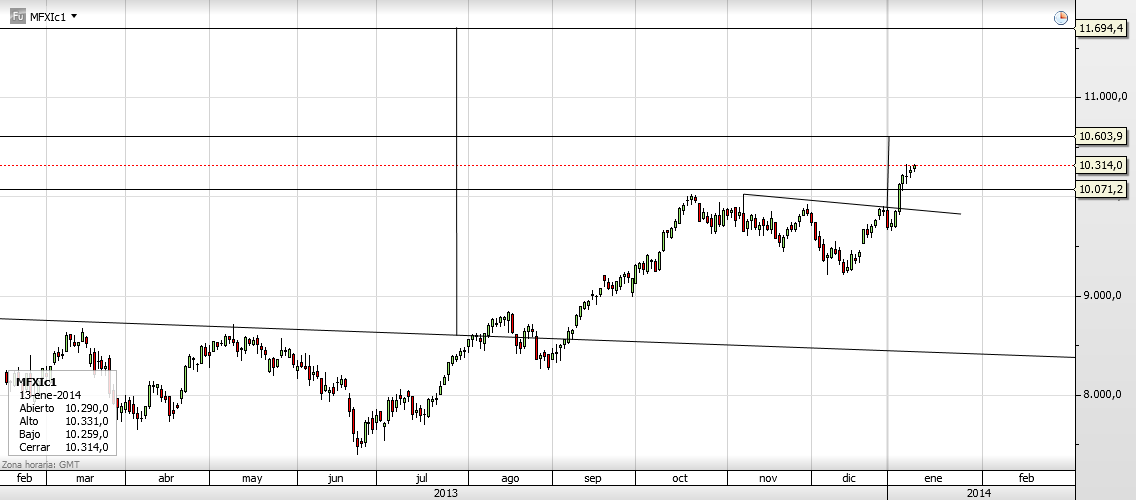The image size is (1136, 500).
Task: Click the MFXIc1 symbol name in header
Action: coord(48,17)
